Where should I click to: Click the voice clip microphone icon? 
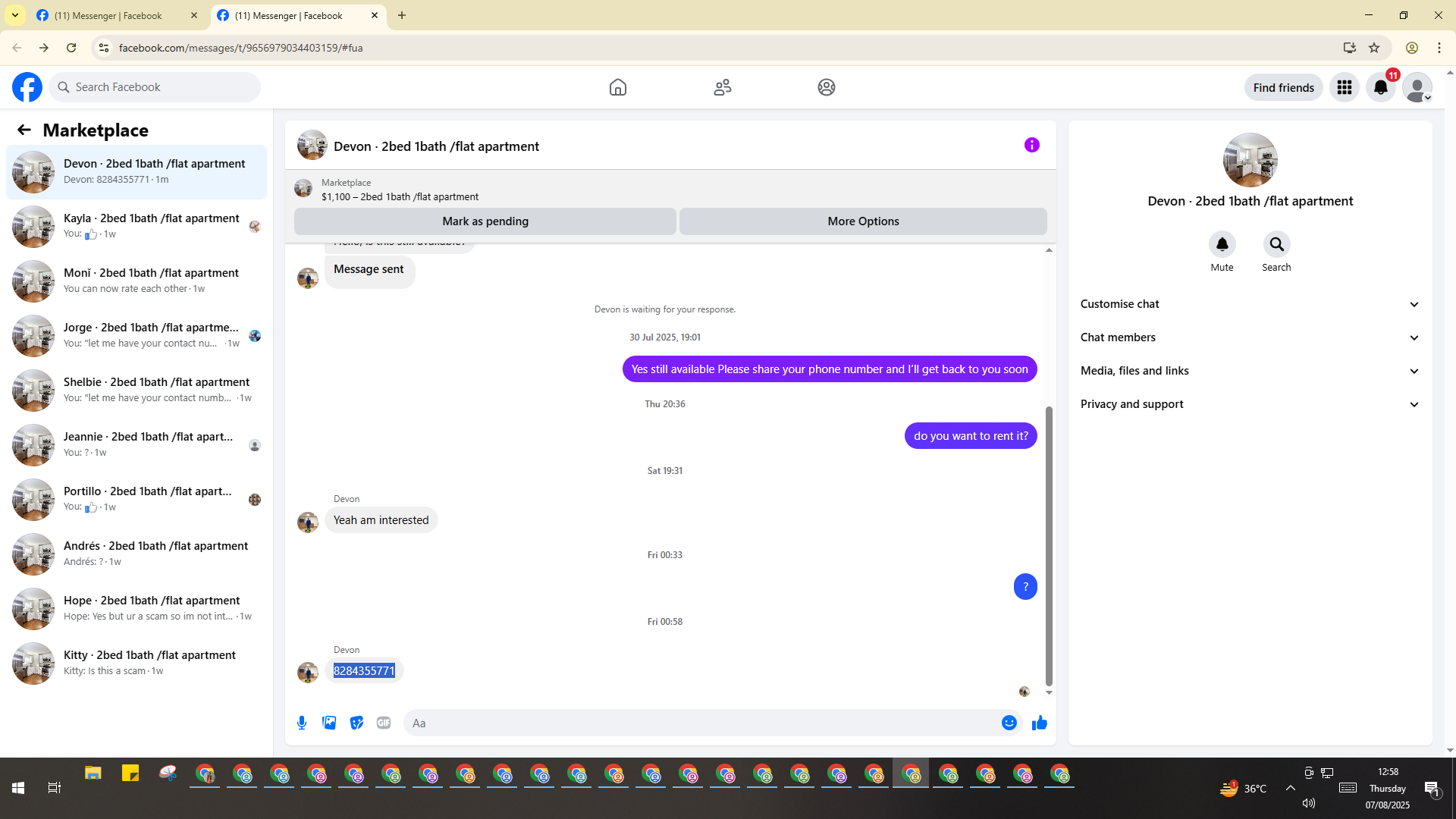(x=302, y=723)
